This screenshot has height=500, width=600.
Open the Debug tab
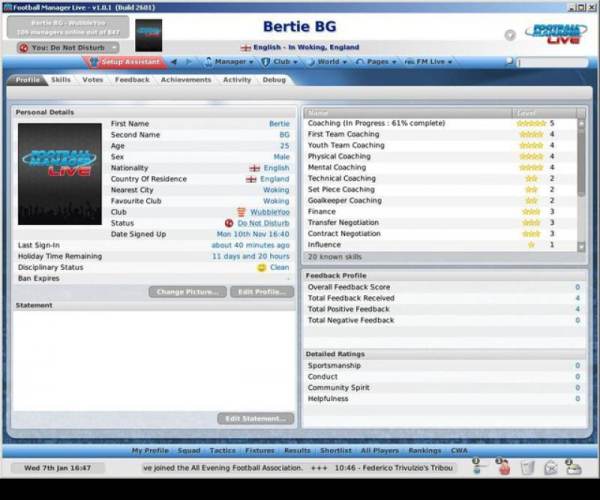click(274, 80)
